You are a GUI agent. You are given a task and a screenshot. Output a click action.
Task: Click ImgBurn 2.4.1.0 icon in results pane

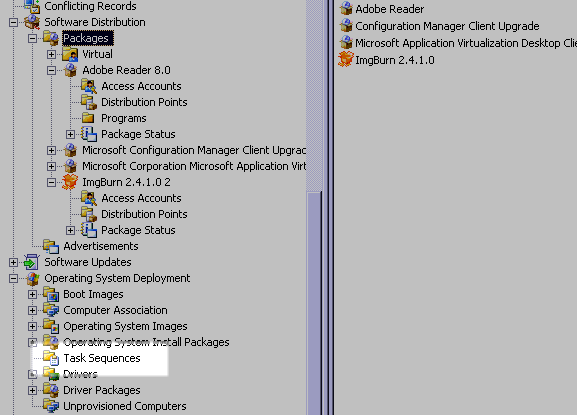(346, 60)
